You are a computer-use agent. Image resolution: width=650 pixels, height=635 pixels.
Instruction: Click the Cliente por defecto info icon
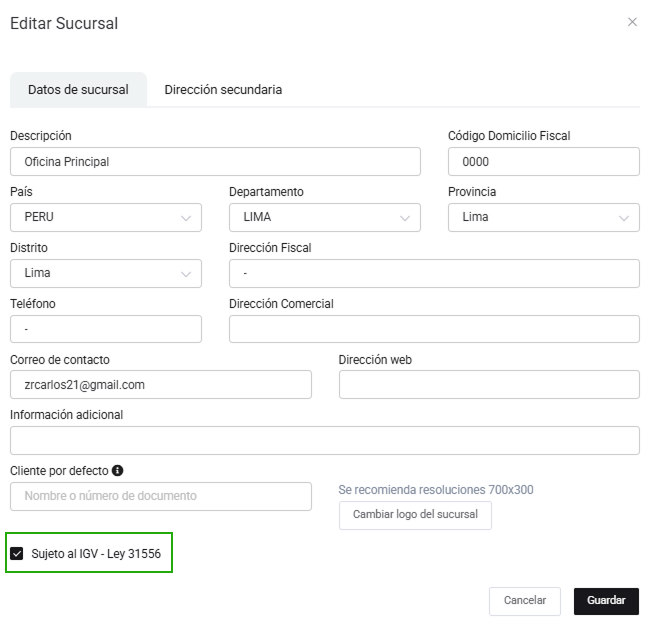click(118, 470)
